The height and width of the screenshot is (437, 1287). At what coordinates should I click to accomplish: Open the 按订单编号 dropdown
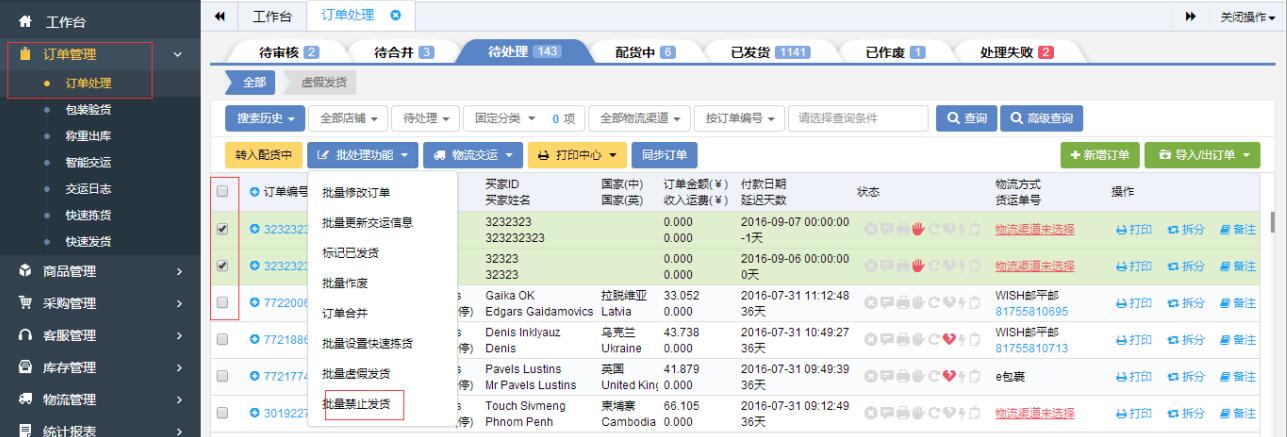[741, 118]
